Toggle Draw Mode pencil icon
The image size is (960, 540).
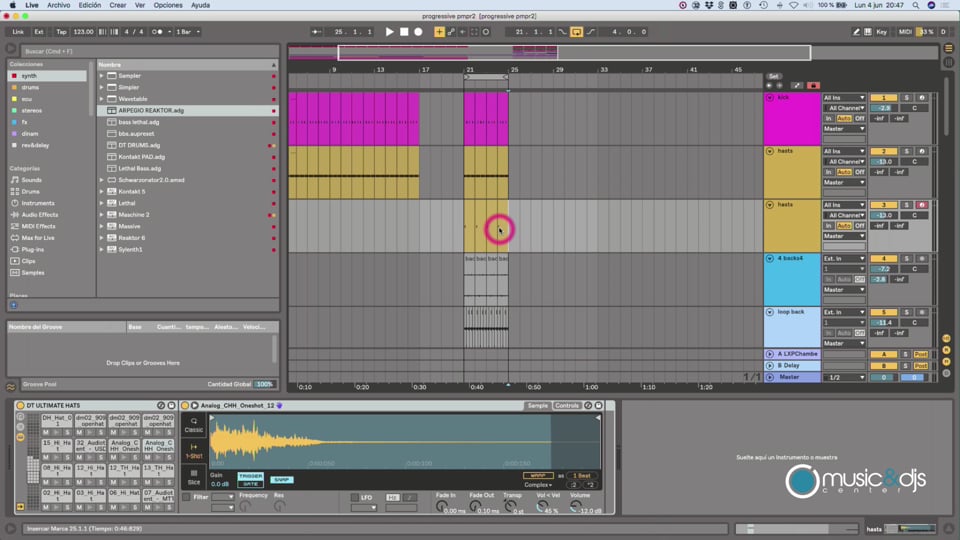pyautogui.click(x=856, y=32)
